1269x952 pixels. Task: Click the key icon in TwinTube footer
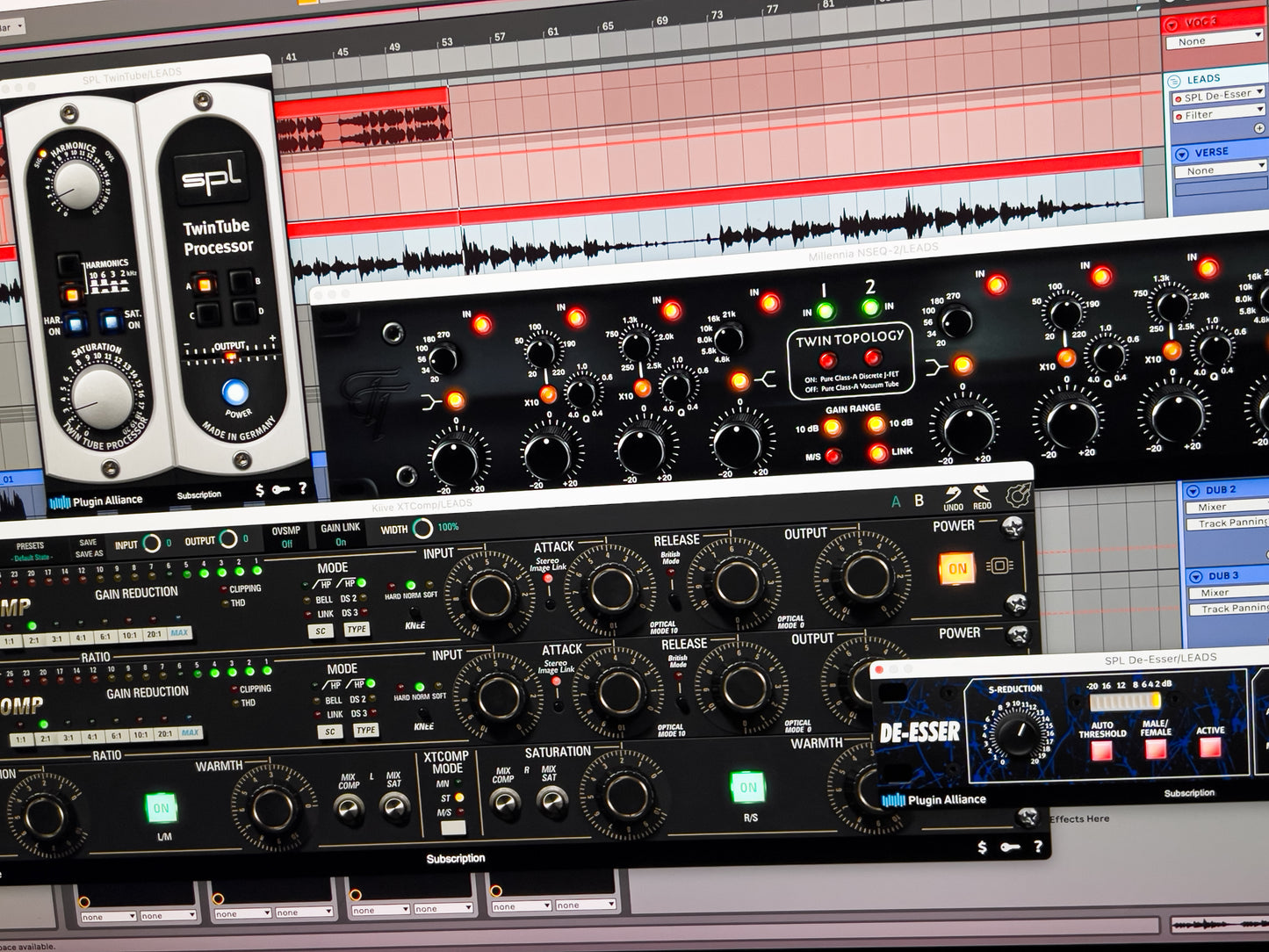(281, 489)
